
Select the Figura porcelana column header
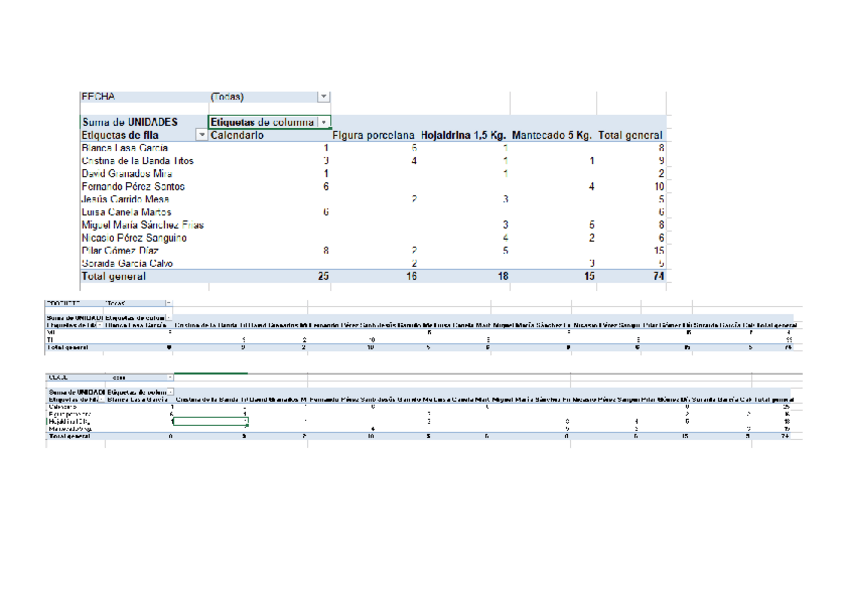click(x=373, y=135)
